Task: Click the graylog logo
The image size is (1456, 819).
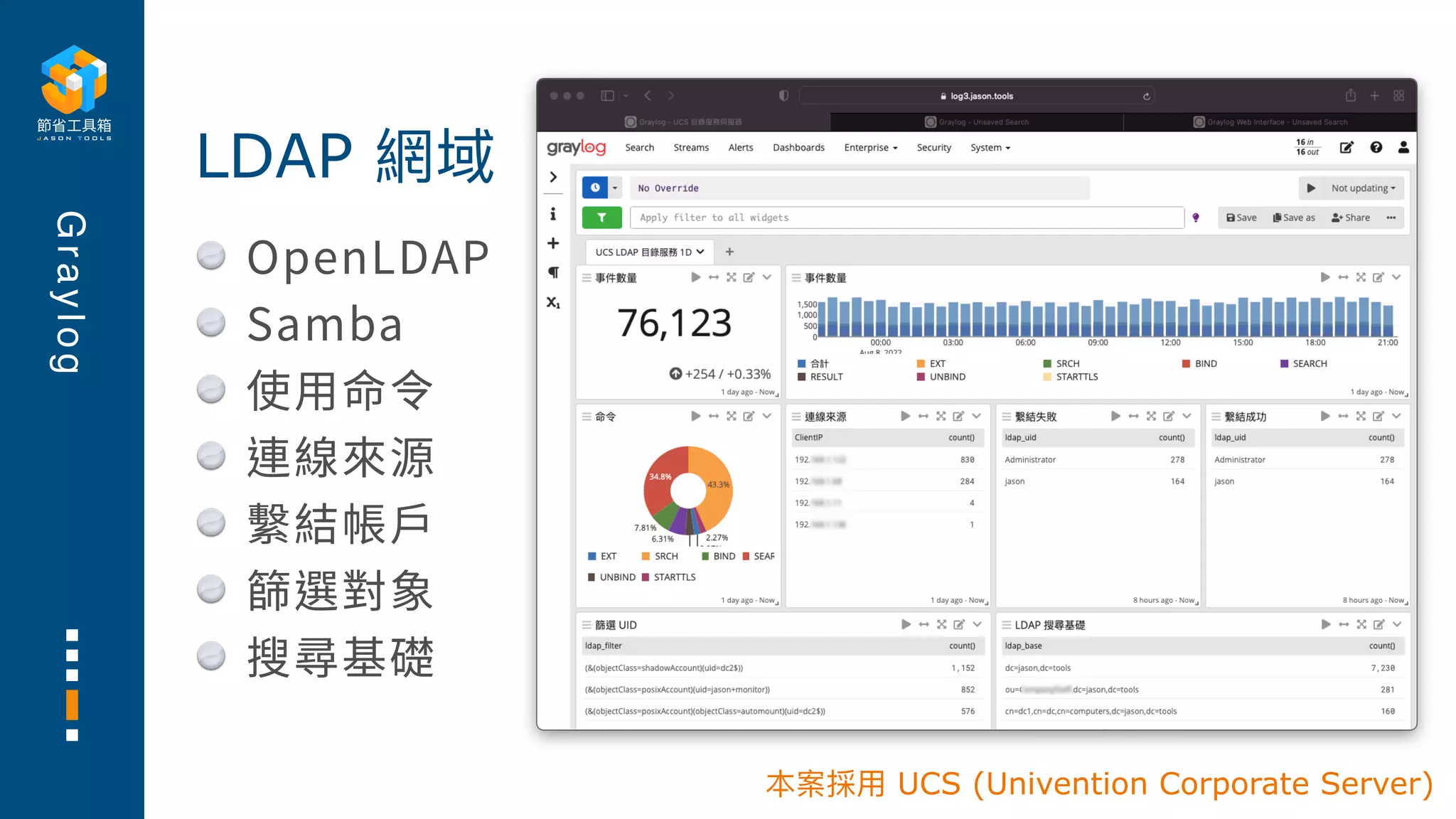Action: 577,147
